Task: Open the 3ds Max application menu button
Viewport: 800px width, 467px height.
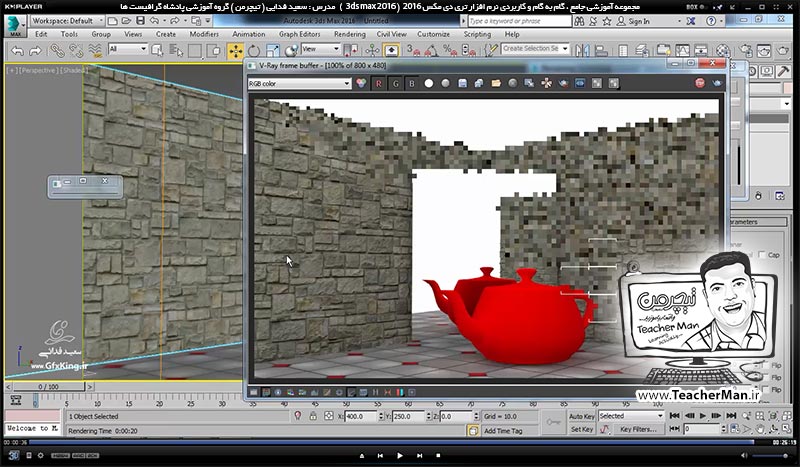Action: 14,26
